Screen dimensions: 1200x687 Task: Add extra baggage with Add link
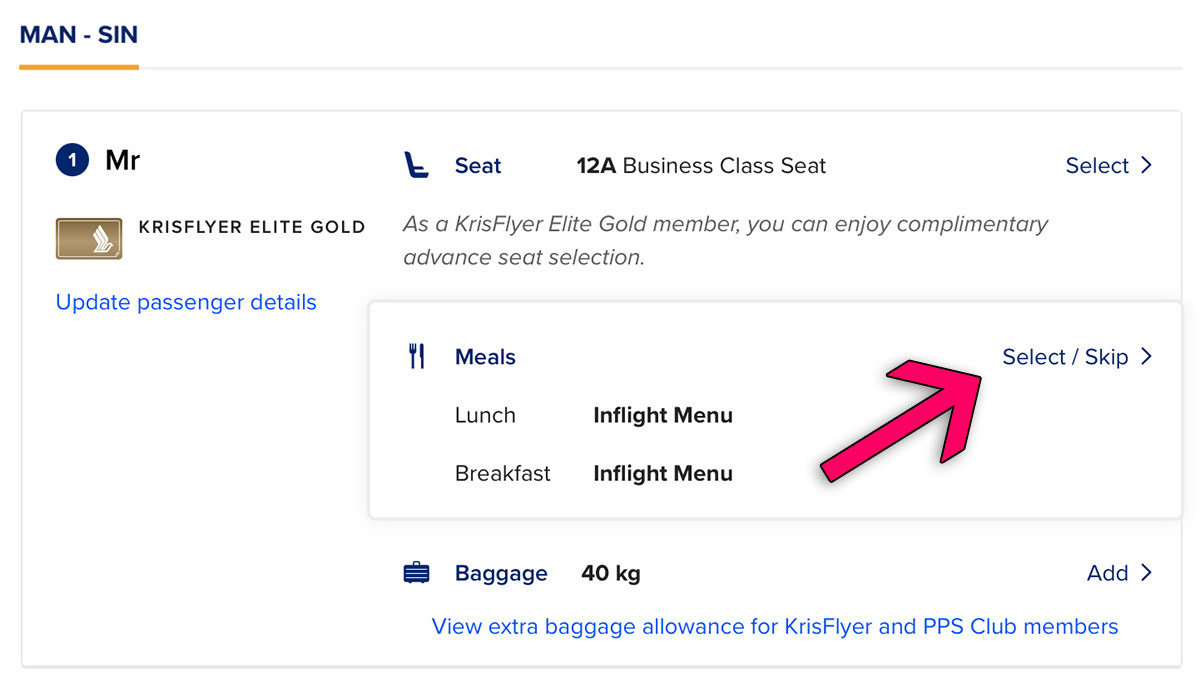click(1107, 573)
